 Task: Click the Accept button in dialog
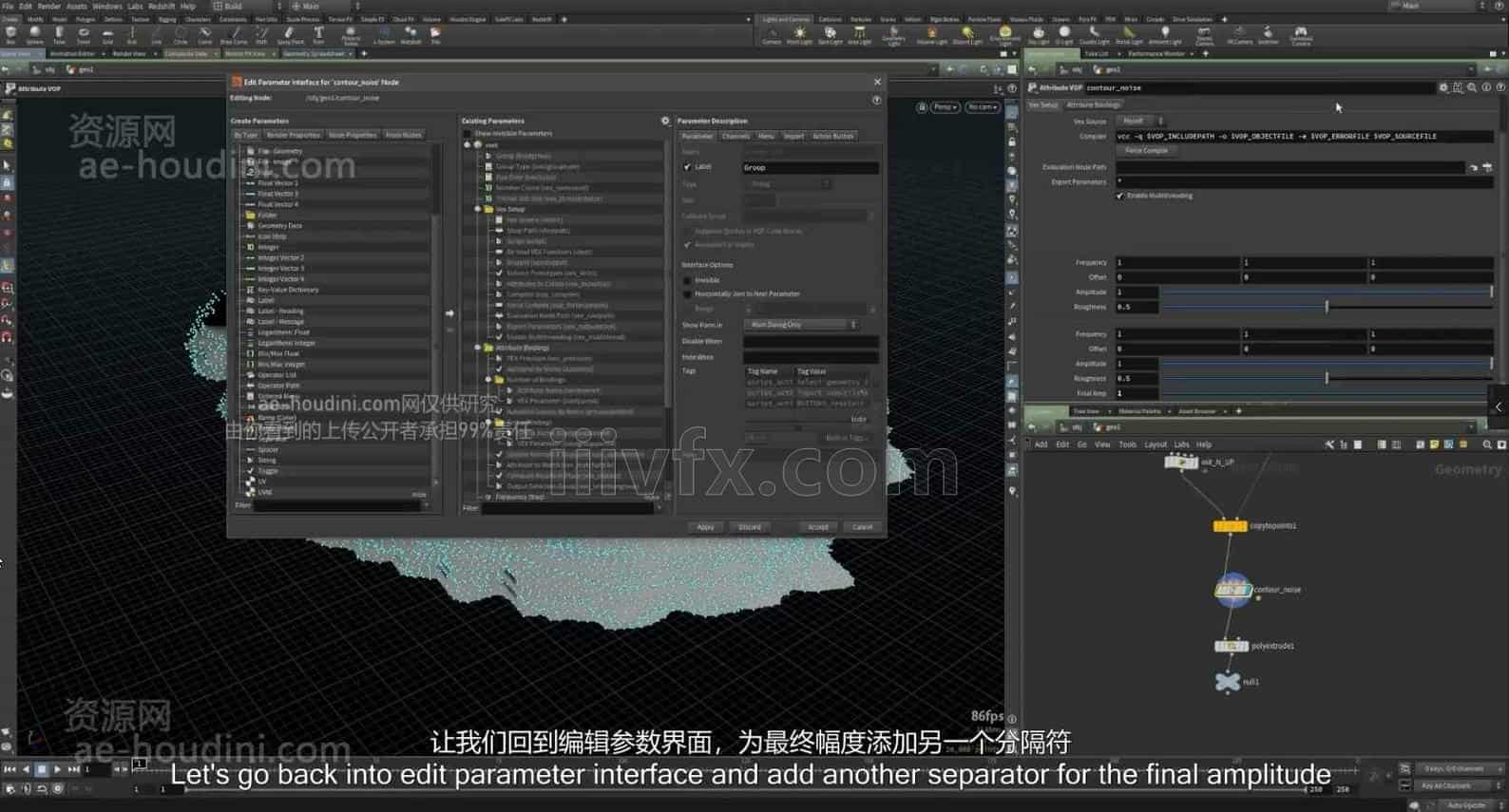click(x=818, y=526)
